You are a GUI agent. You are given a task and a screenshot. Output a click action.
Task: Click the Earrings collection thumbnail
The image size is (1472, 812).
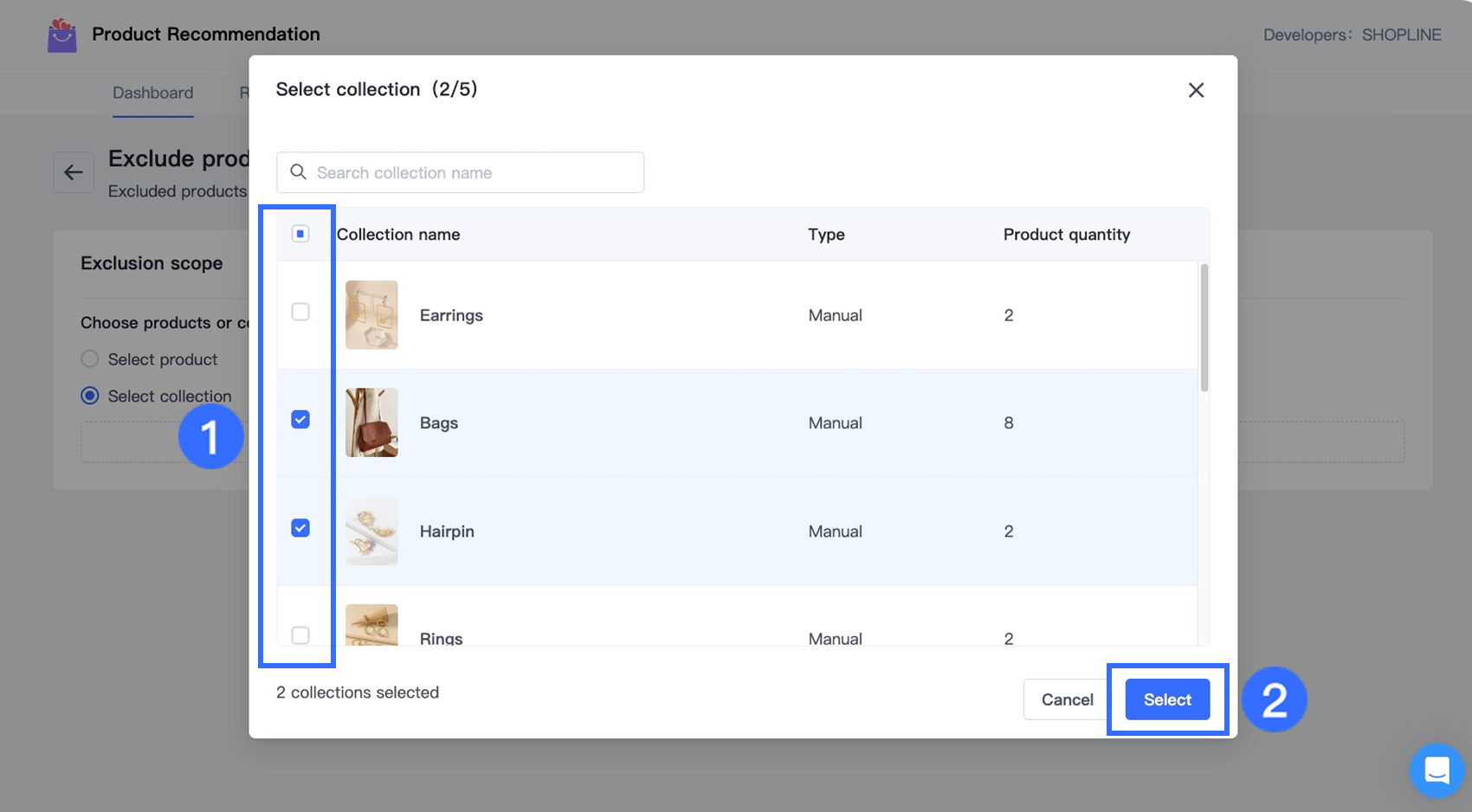371,315
